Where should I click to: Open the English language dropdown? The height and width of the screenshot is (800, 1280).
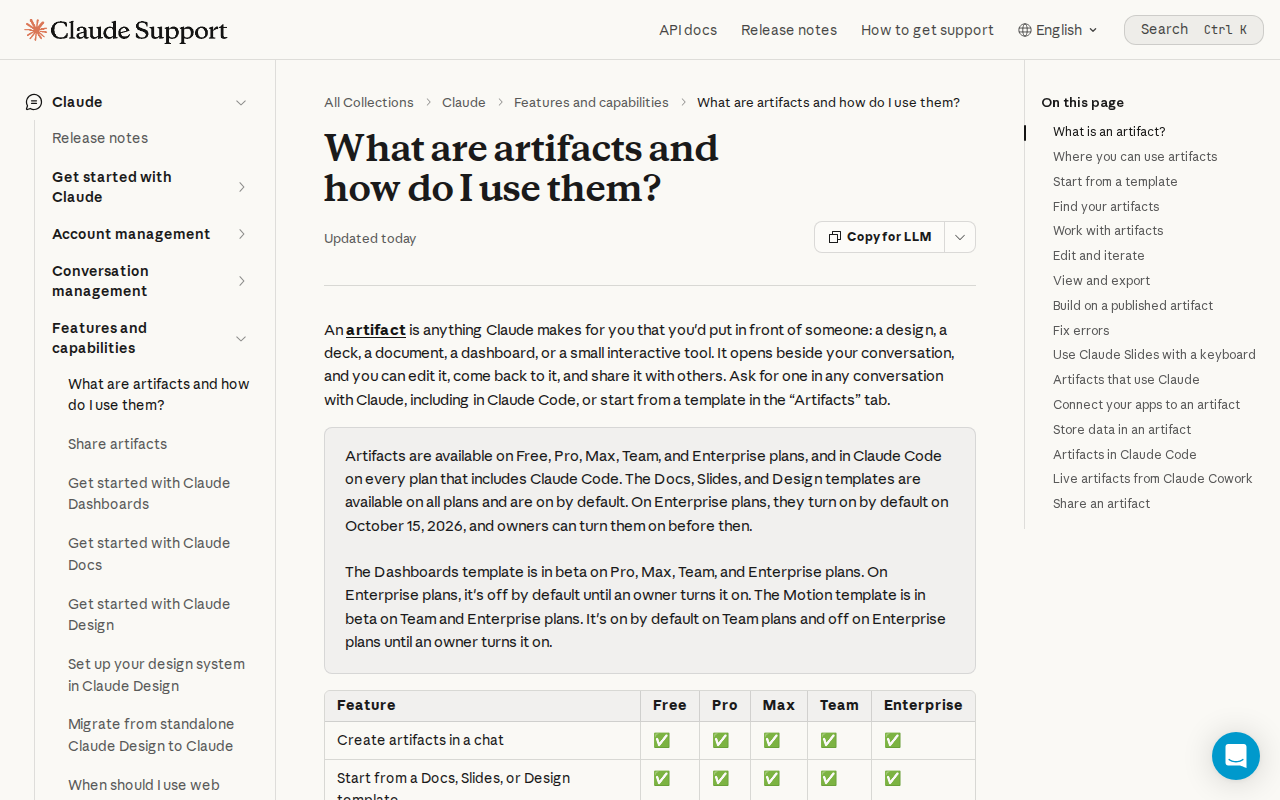point(1058,30)
